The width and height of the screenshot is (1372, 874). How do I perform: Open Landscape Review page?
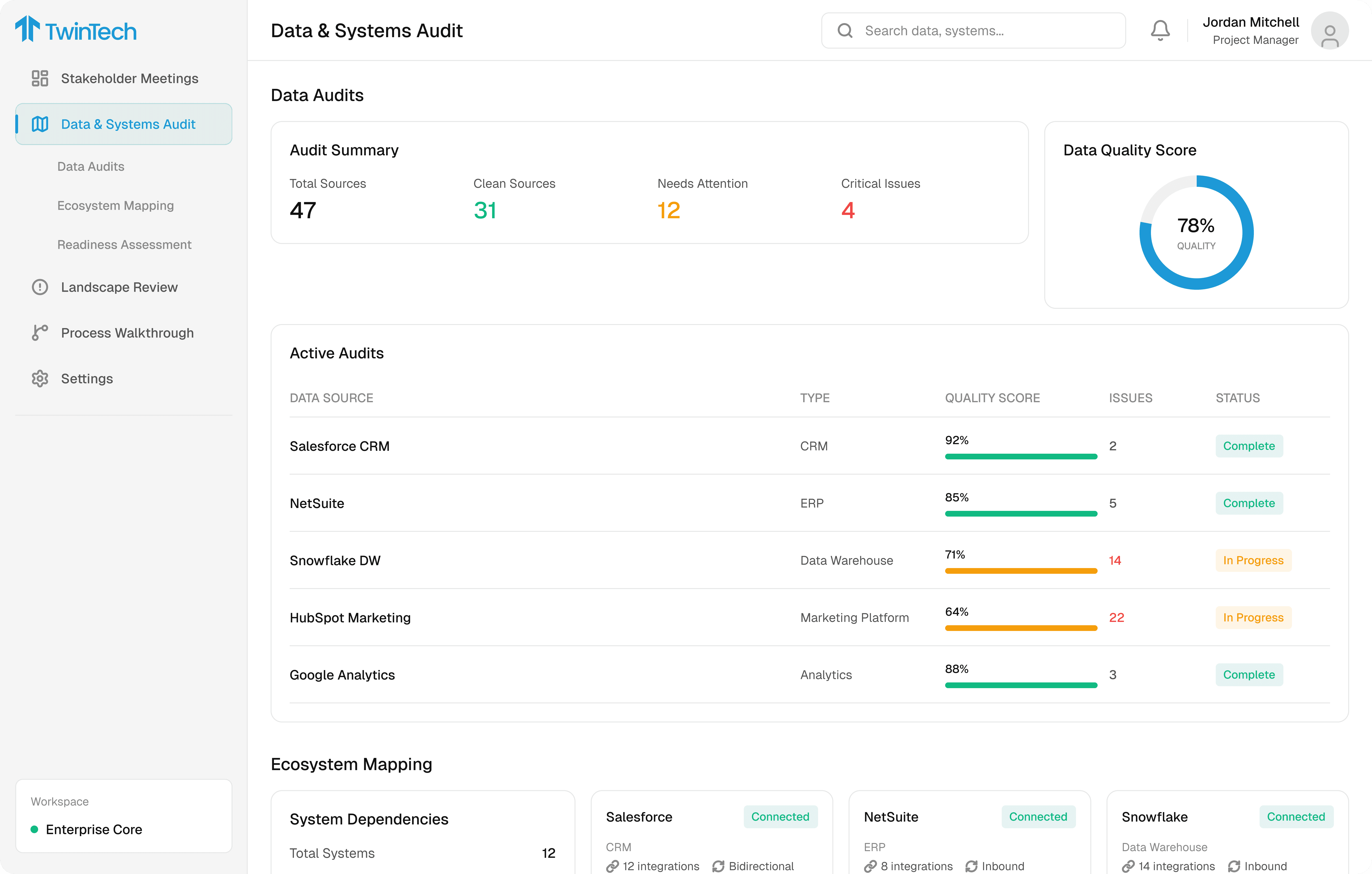click(x=124, y=287)
